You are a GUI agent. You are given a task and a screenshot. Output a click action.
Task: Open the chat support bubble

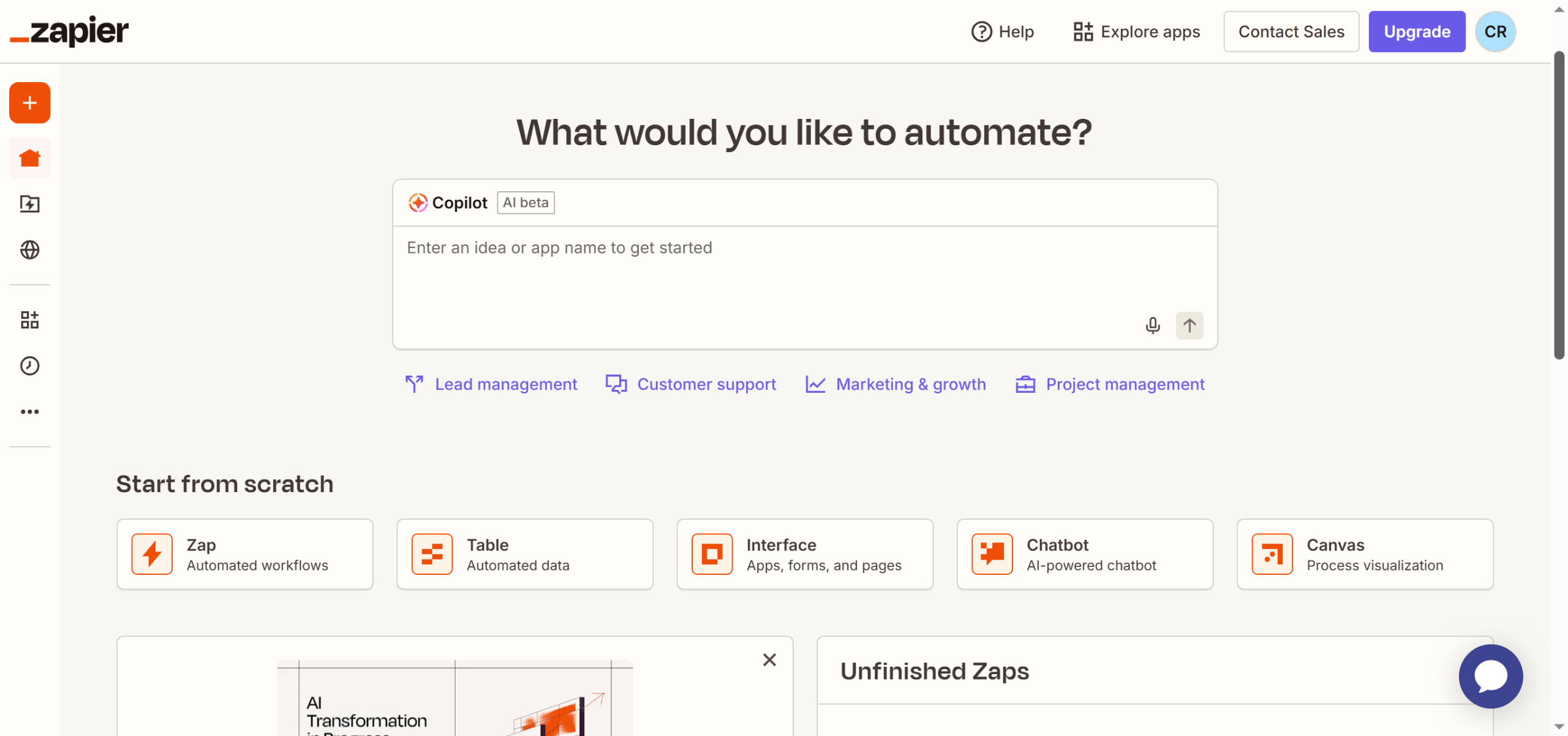pyautogui.click(x=1490, y=676)
